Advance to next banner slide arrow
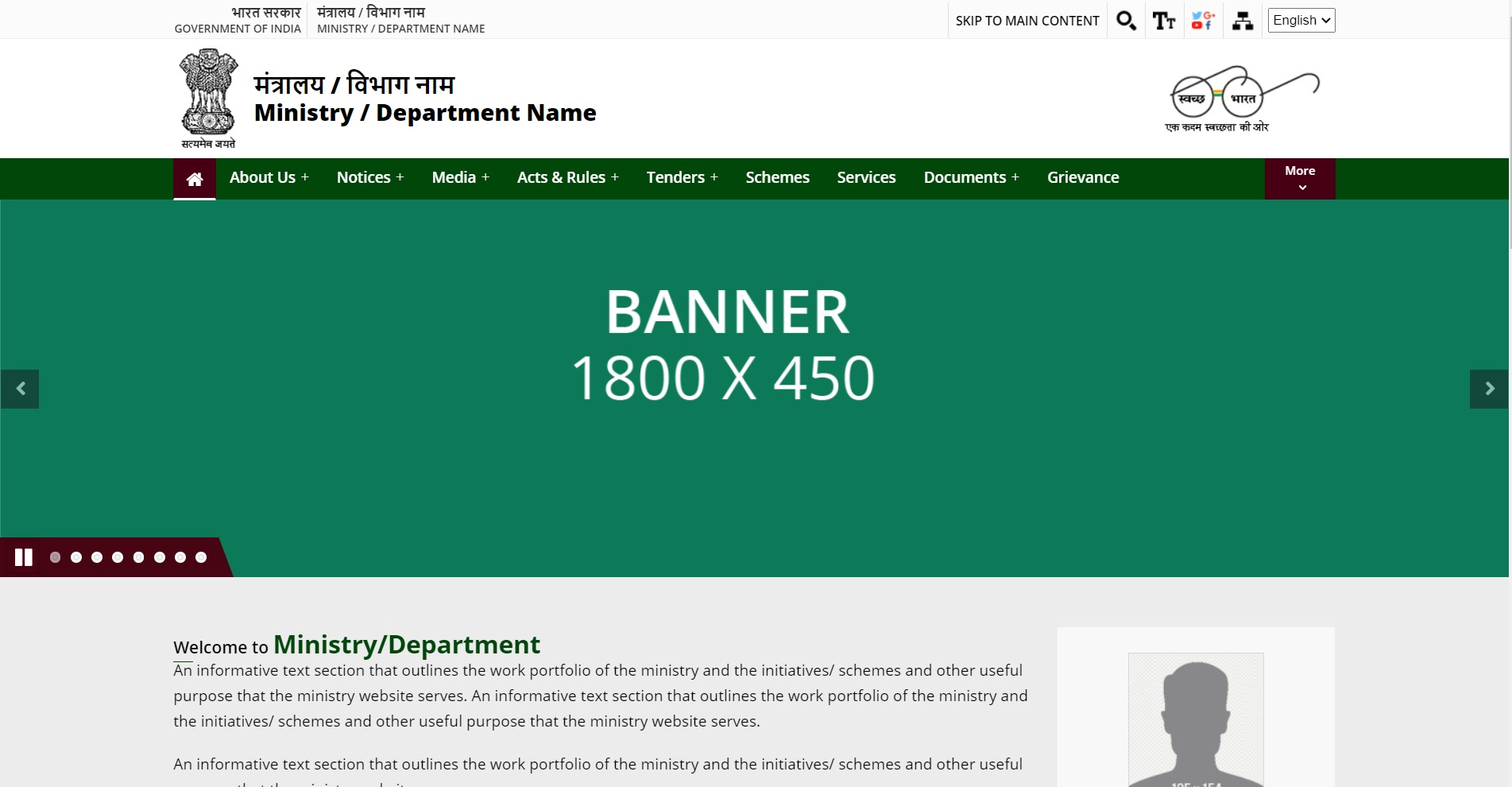 pyautogui.click(x=1489, y=389)
